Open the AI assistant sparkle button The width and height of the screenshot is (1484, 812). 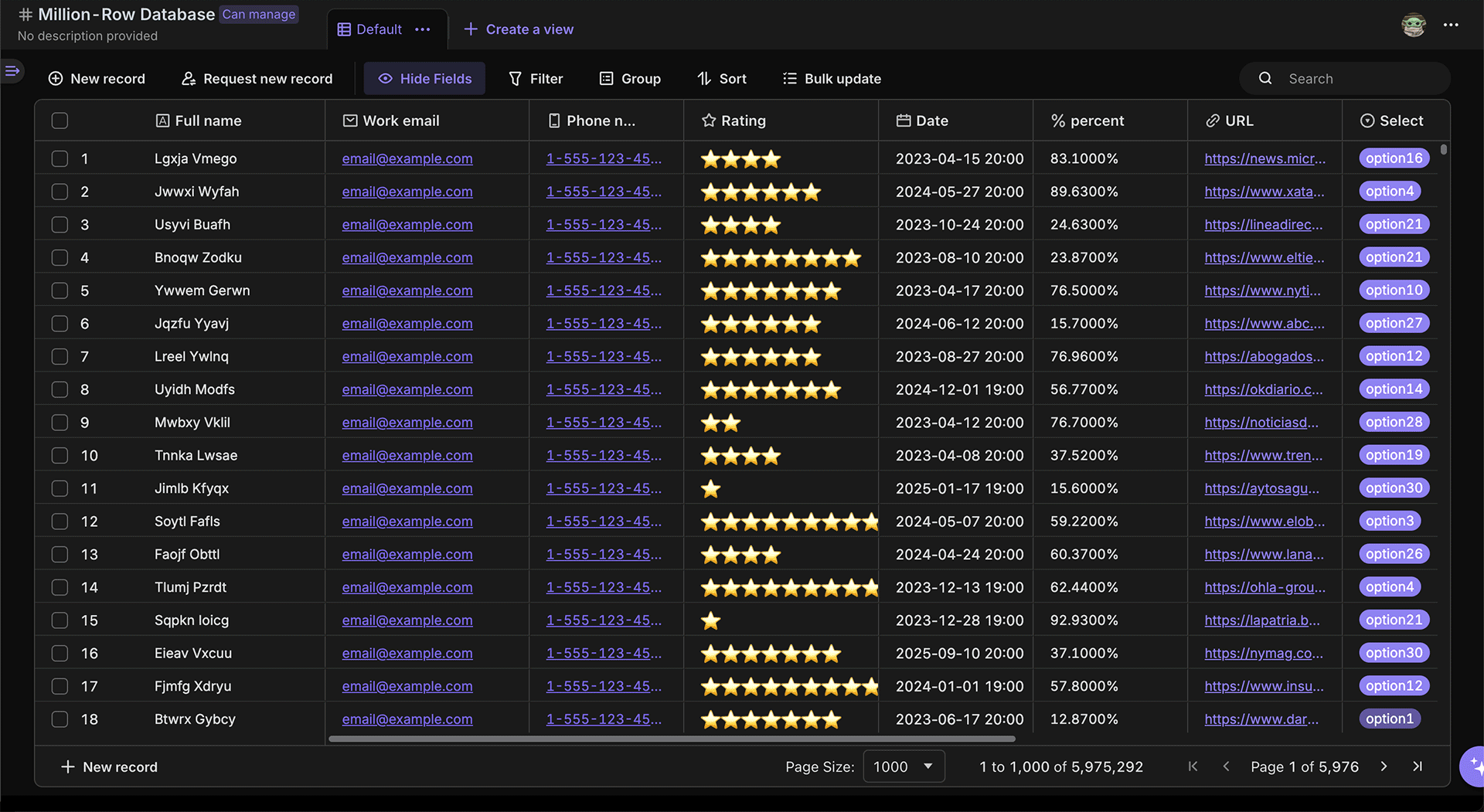[1475, 766]
